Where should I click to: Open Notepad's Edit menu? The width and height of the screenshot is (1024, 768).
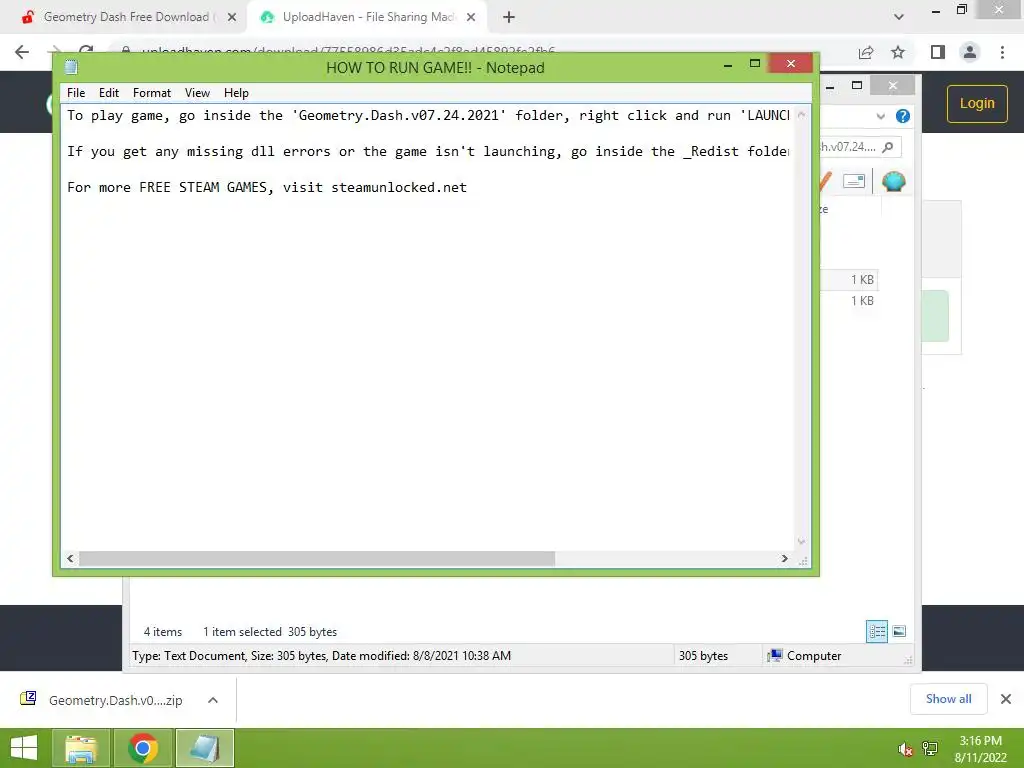pos(108,93)
